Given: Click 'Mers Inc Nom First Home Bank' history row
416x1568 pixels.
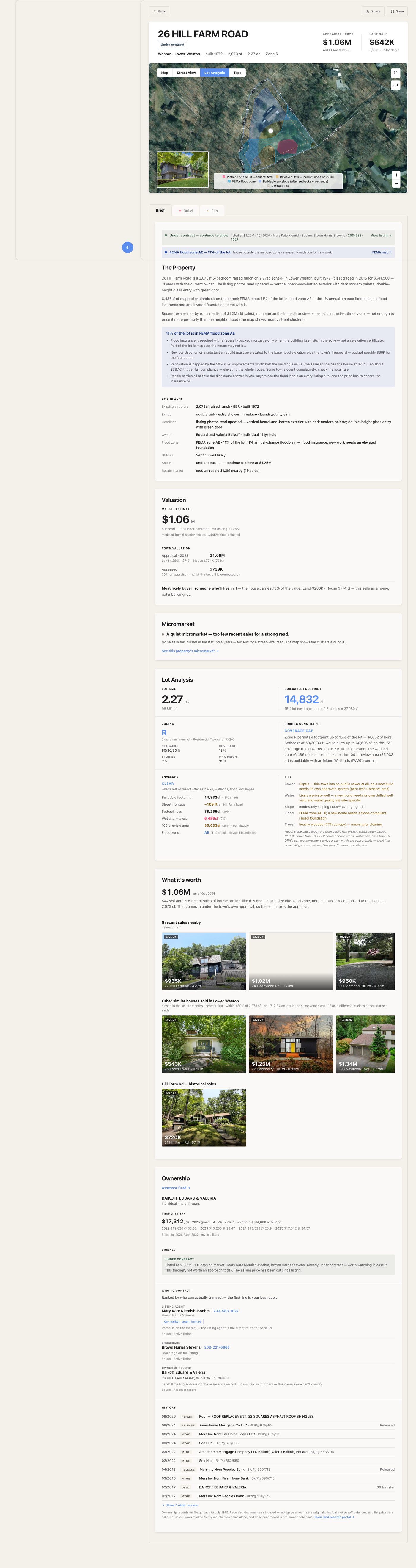Looking at the screenshot, I should [x=278, y=1478].
